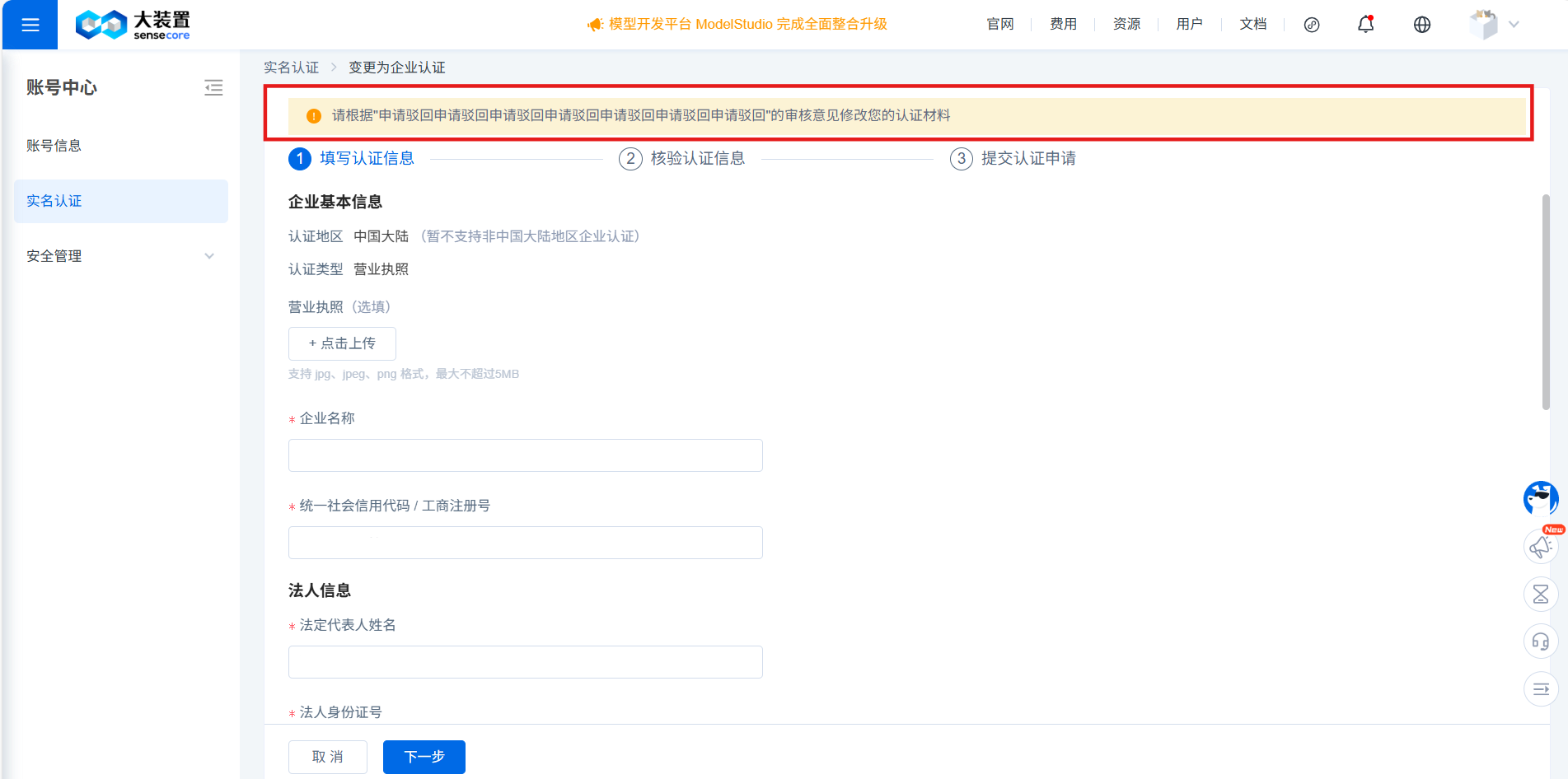Expand 安全管理 submenu chevron

[209, 256]
